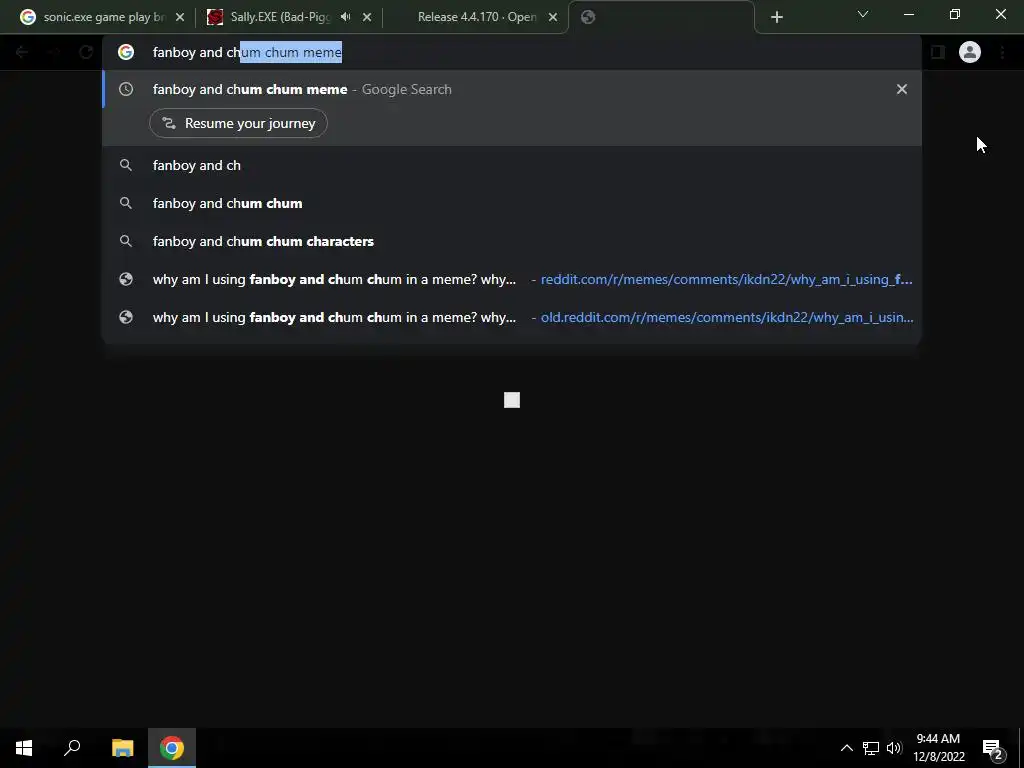This screenshot has width=1024, height=768.
Task: Click the Resume your journey button
Action: point(238,123)
